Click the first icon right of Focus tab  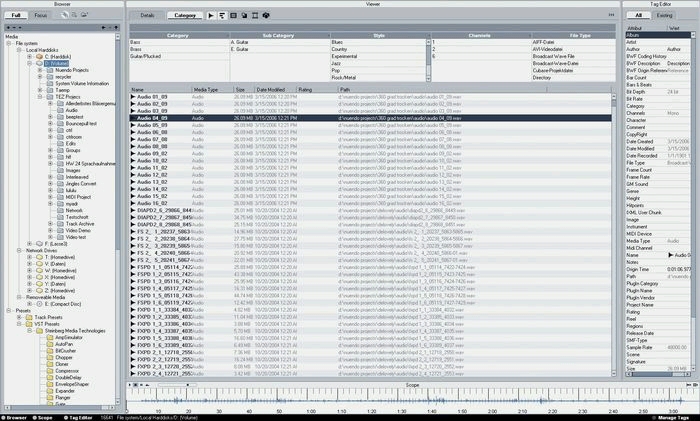click(65, 15)
